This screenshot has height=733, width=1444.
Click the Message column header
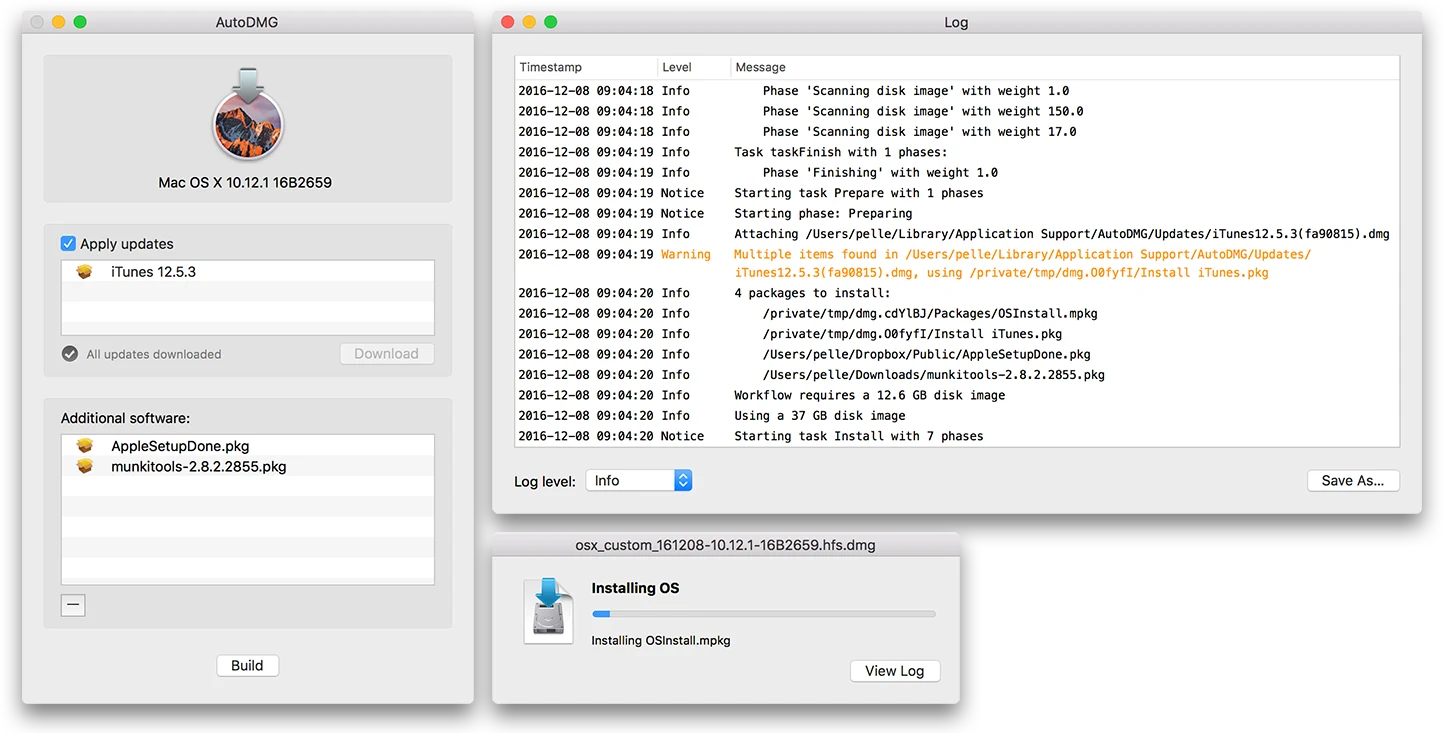[1065, 67]
